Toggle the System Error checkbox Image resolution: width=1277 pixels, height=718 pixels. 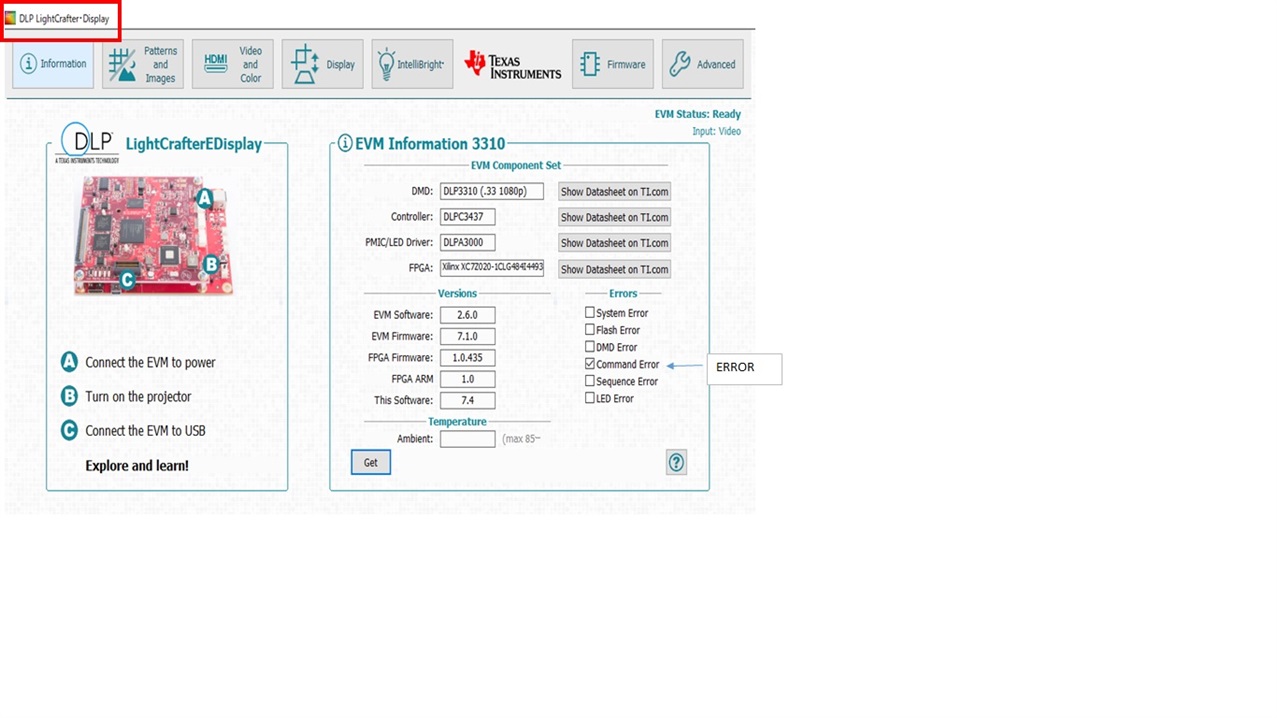coord(590,312)
